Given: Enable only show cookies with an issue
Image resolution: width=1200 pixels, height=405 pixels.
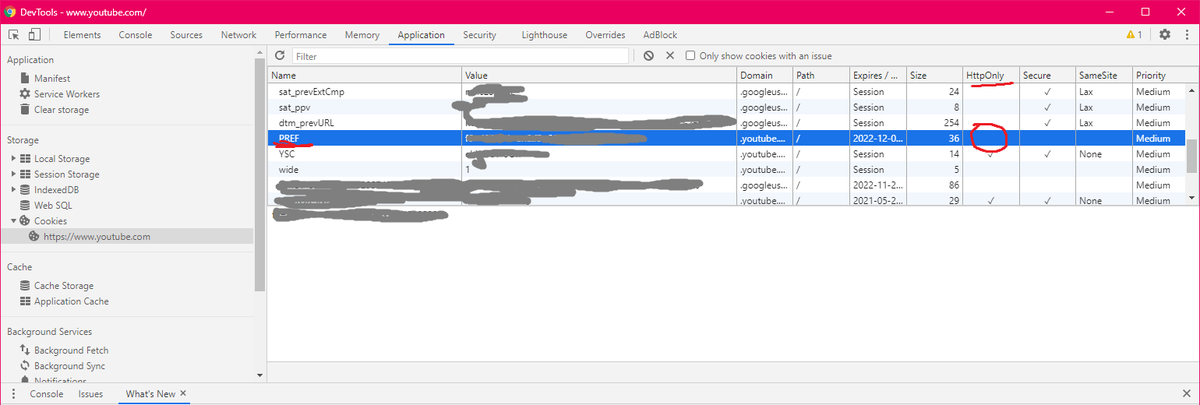Looking at the screenshot, I should [x=691, y=56].
